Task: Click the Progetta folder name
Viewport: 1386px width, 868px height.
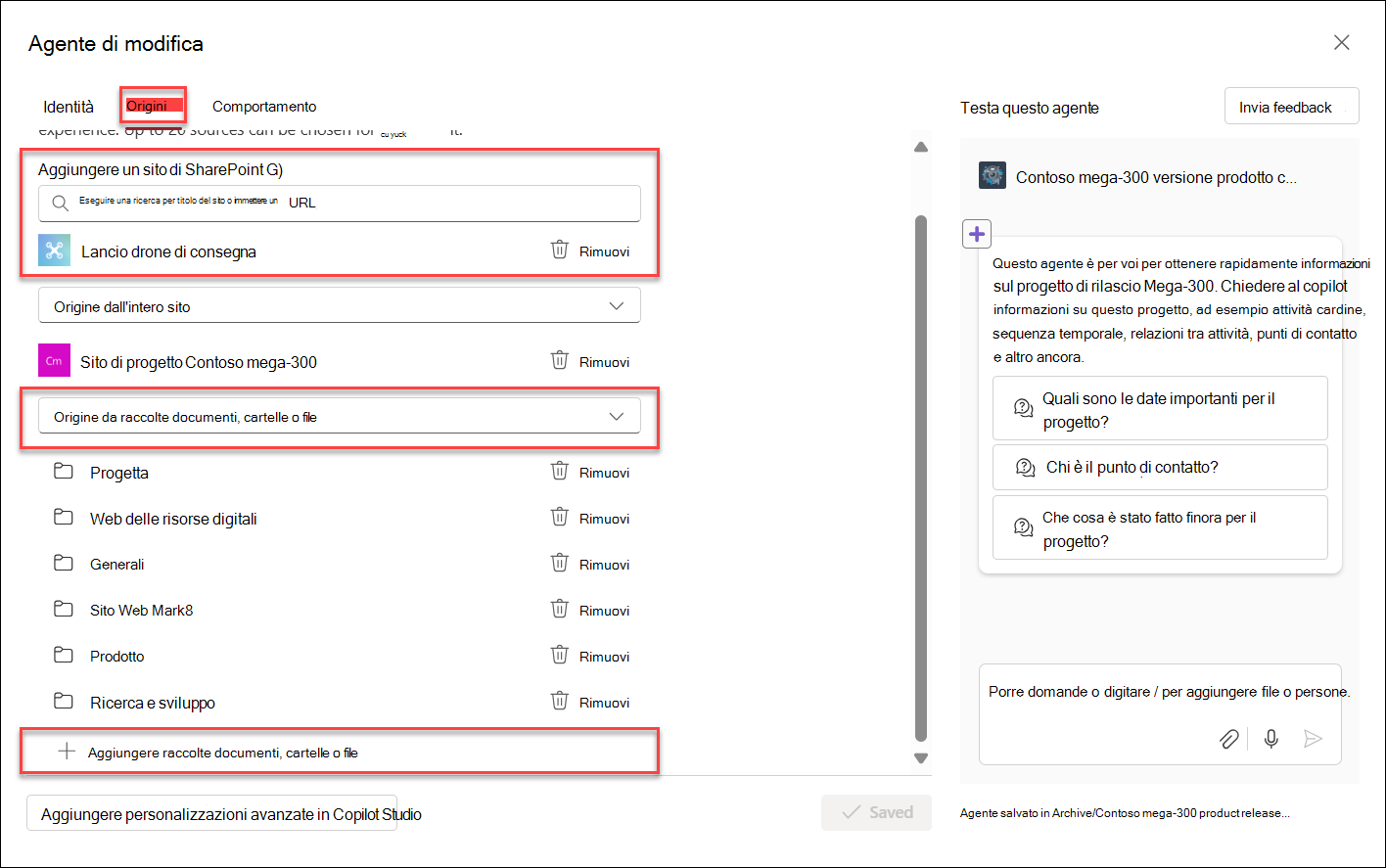Action: 119,473
